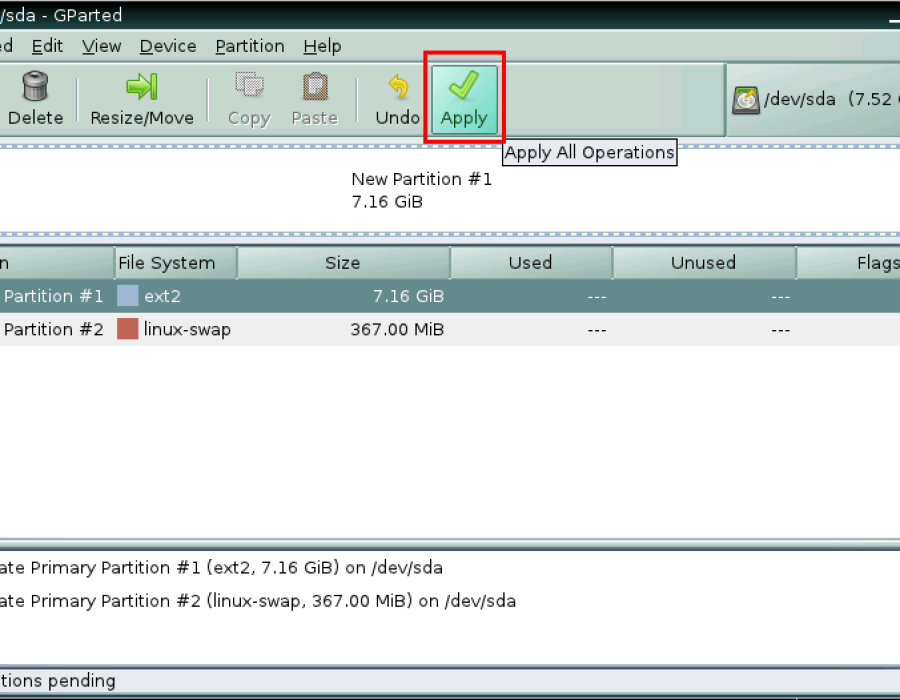Open the Help menu
Screen dimensions: 900x700
click(323, 46)
